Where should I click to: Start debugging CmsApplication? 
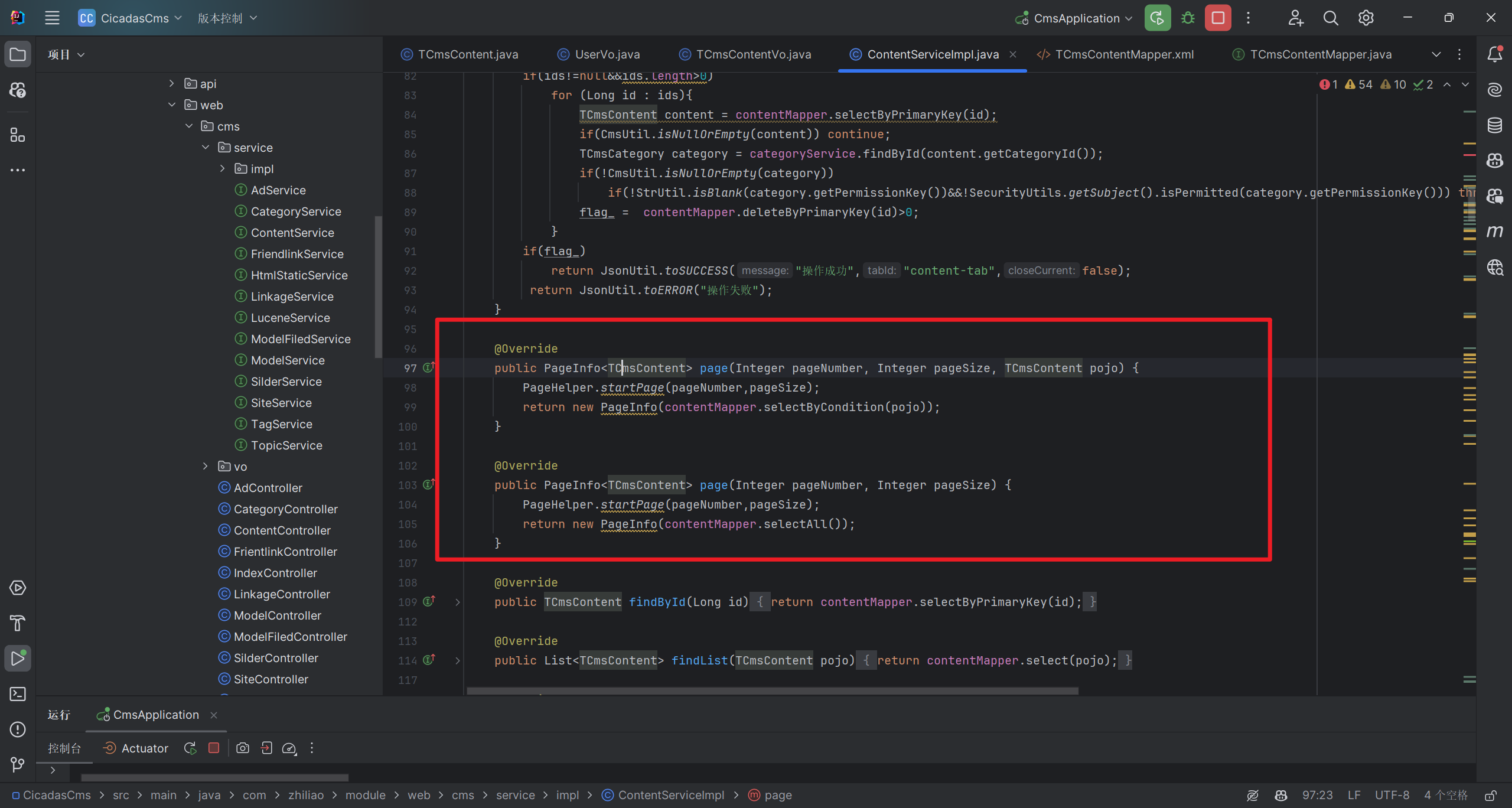[x=1188, y=18]
